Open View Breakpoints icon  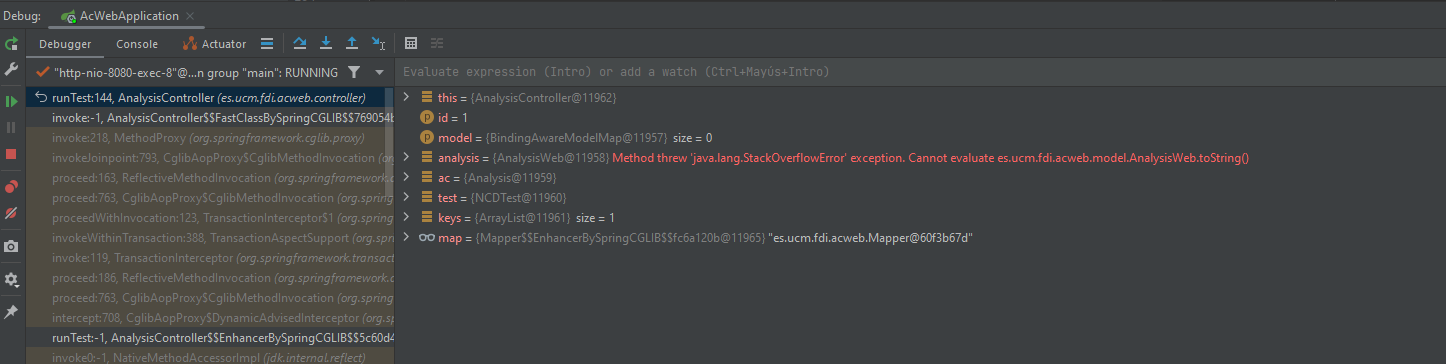click(12, 187)
